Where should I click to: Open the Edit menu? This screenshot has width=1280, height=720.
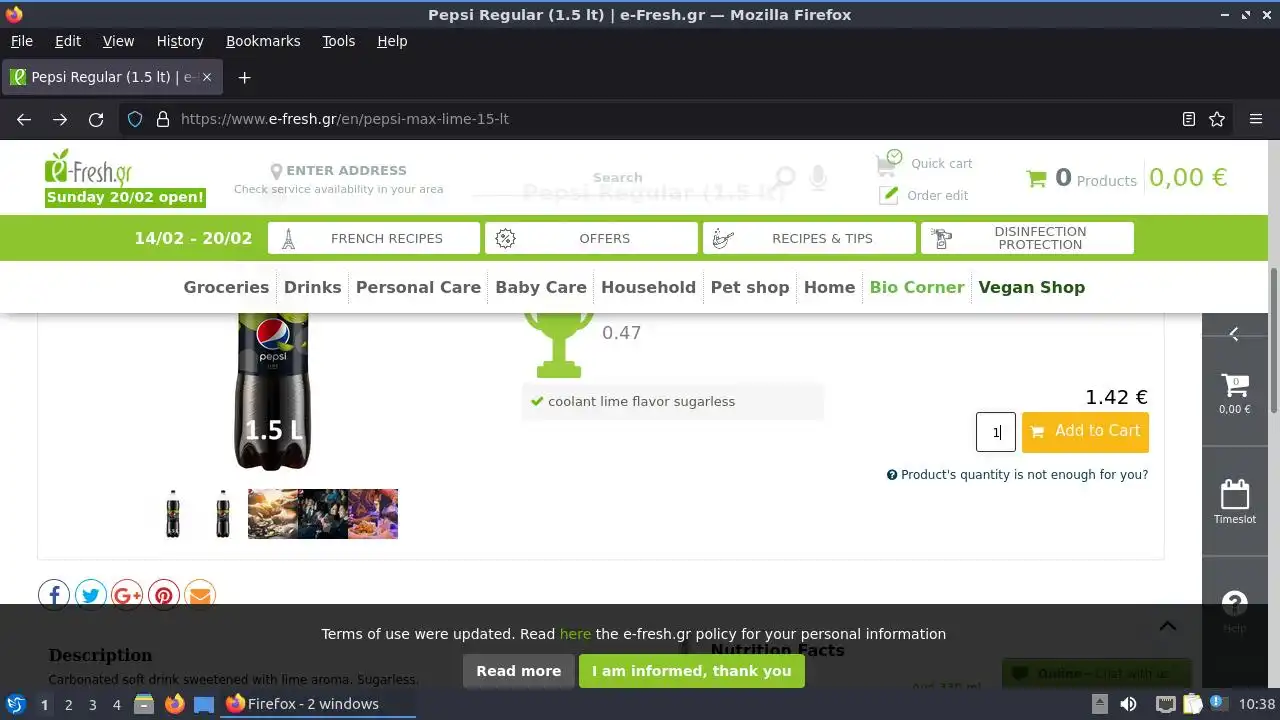(x=68, y=41)
